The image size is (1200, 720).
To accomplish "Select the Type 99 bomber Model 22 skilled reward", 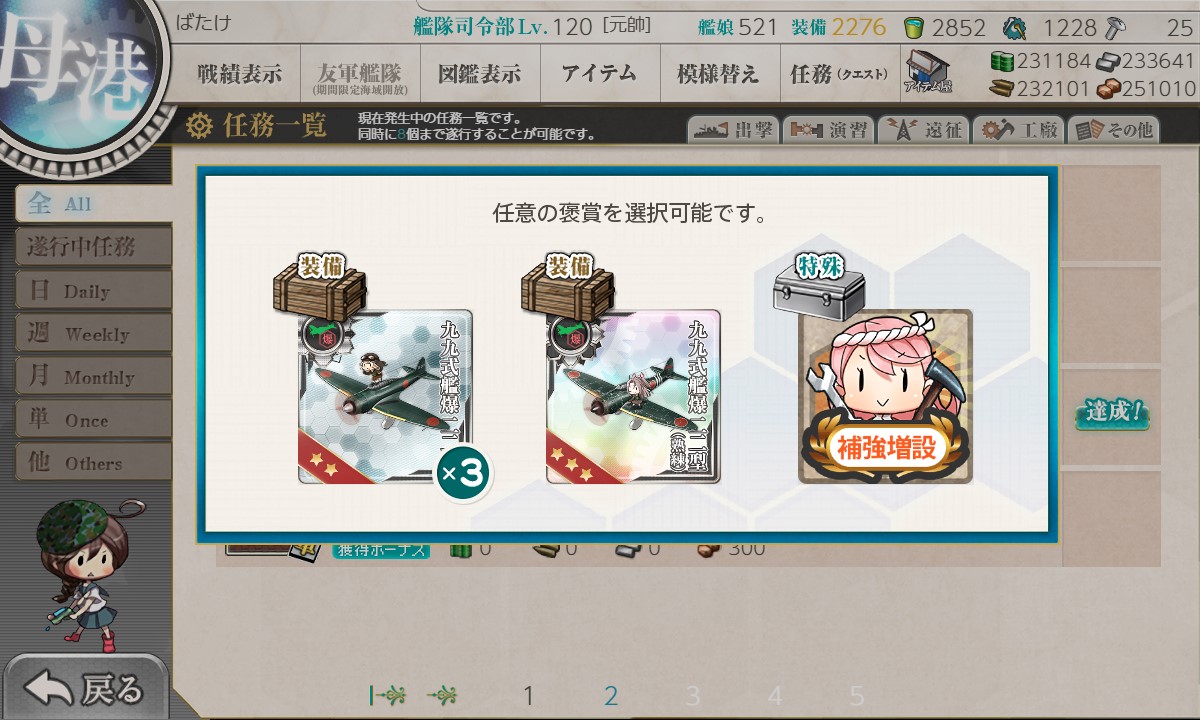I will tap(633, 396).
